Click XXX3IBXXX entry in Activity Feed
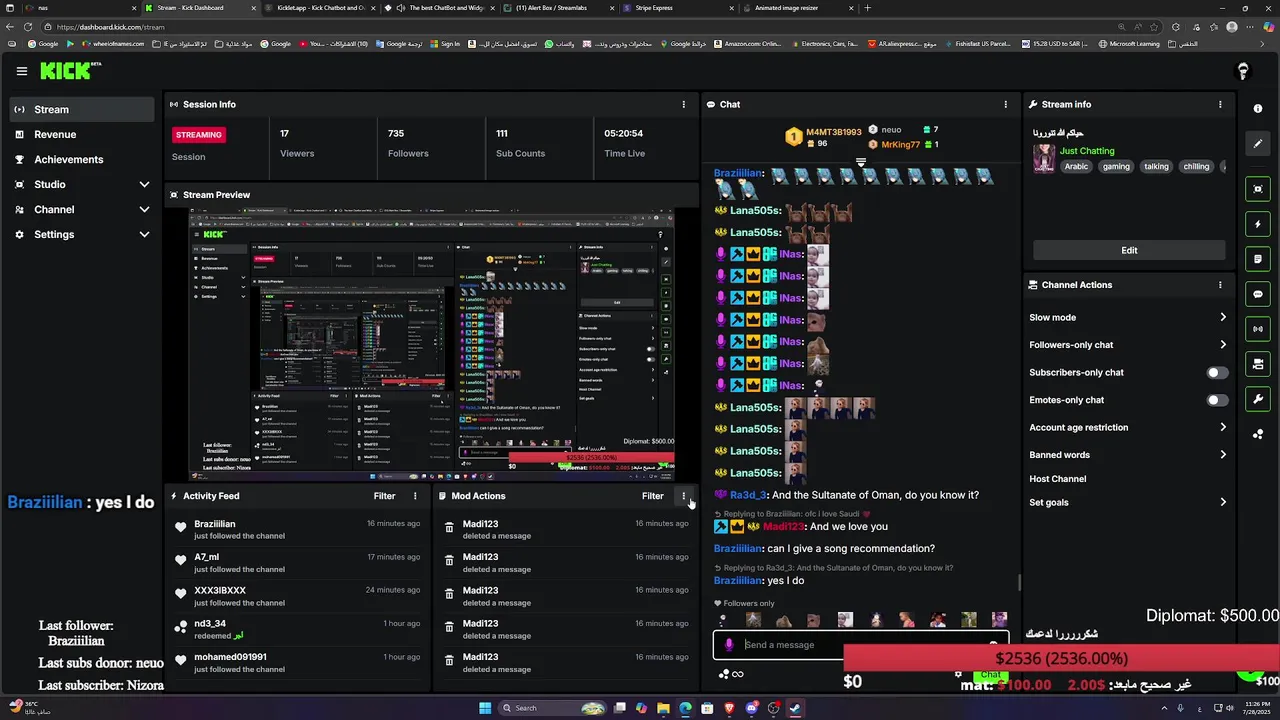The height and width of the screenshot is (720, 1280). 298,596
